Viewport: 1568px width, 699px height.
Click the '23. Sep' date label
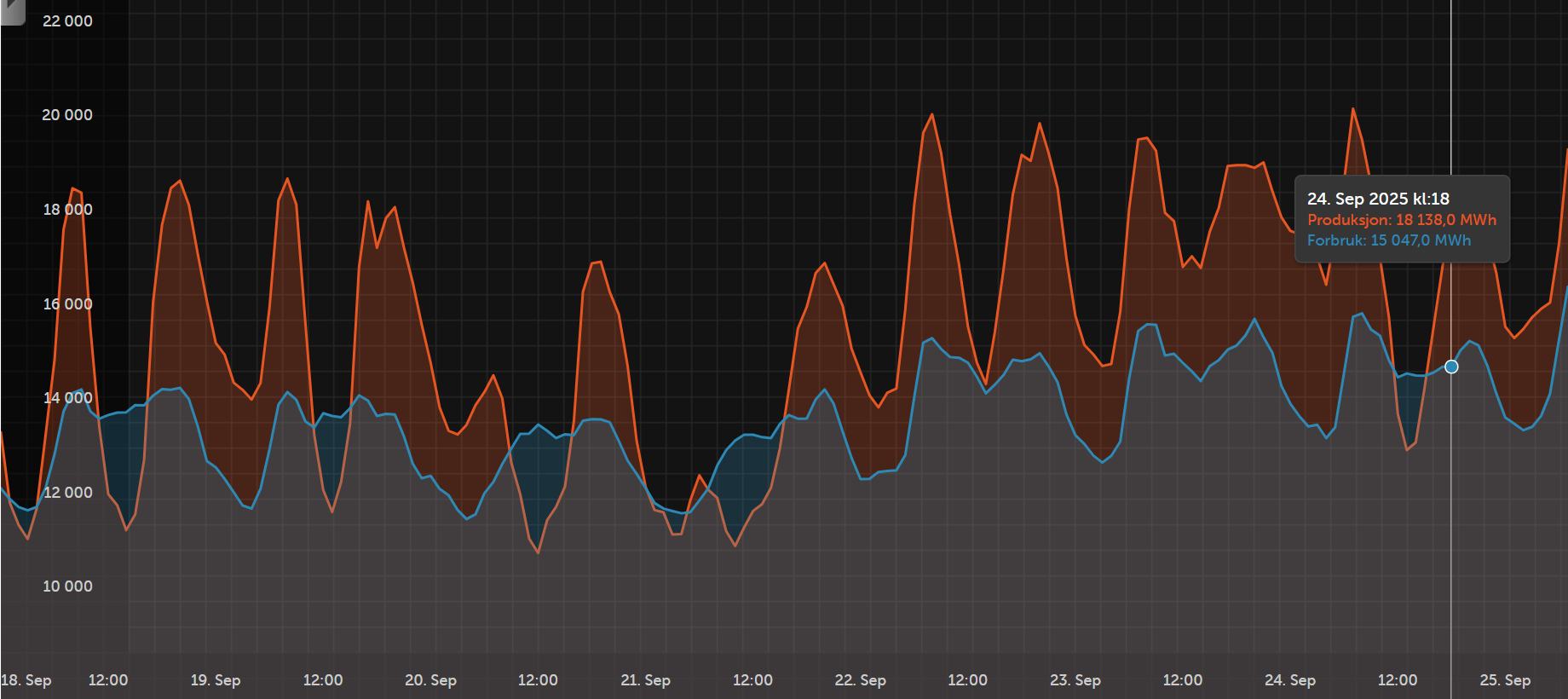[1075, 680]
